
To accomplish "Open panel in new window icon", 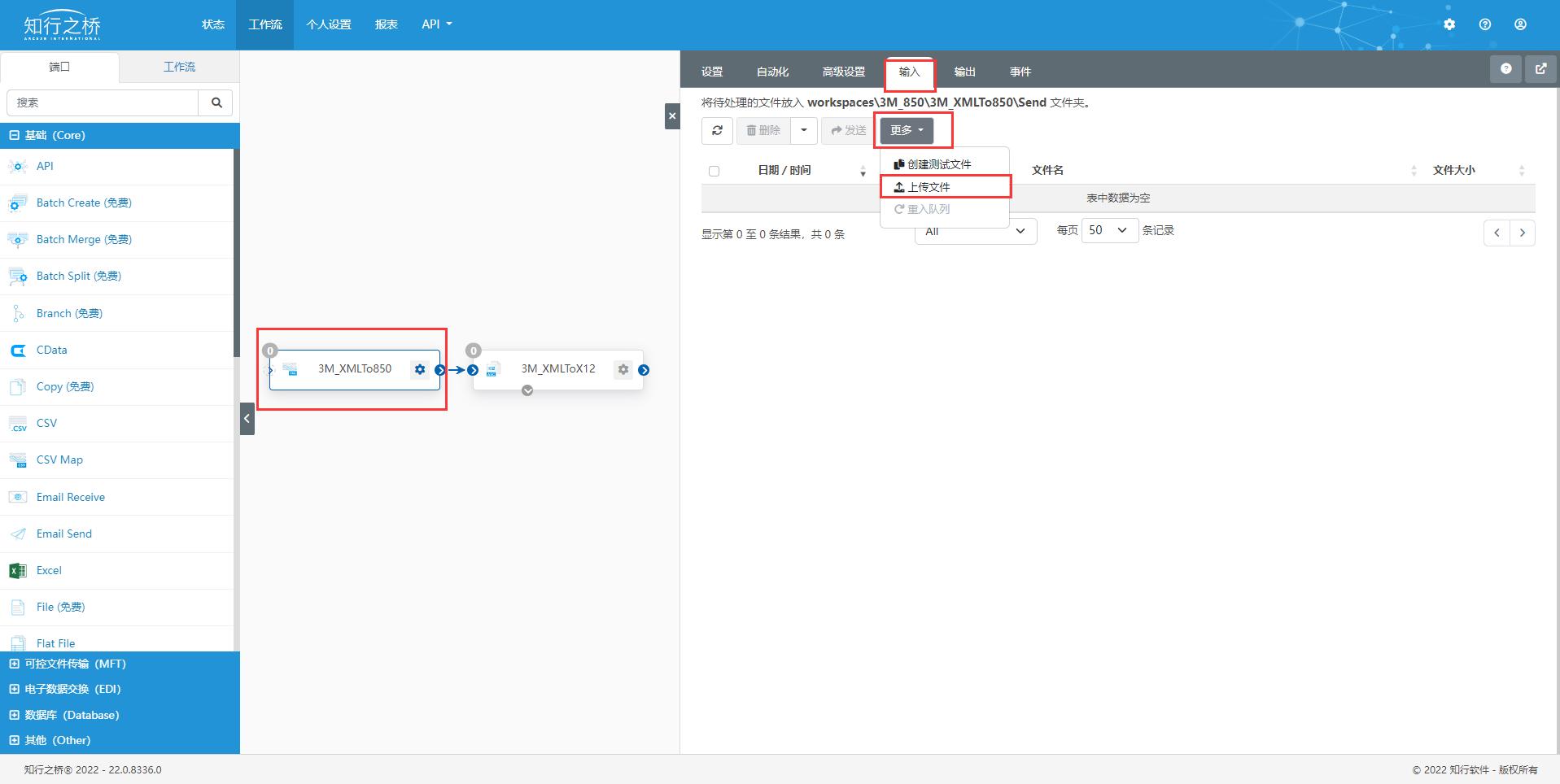I will (1540, 69).
